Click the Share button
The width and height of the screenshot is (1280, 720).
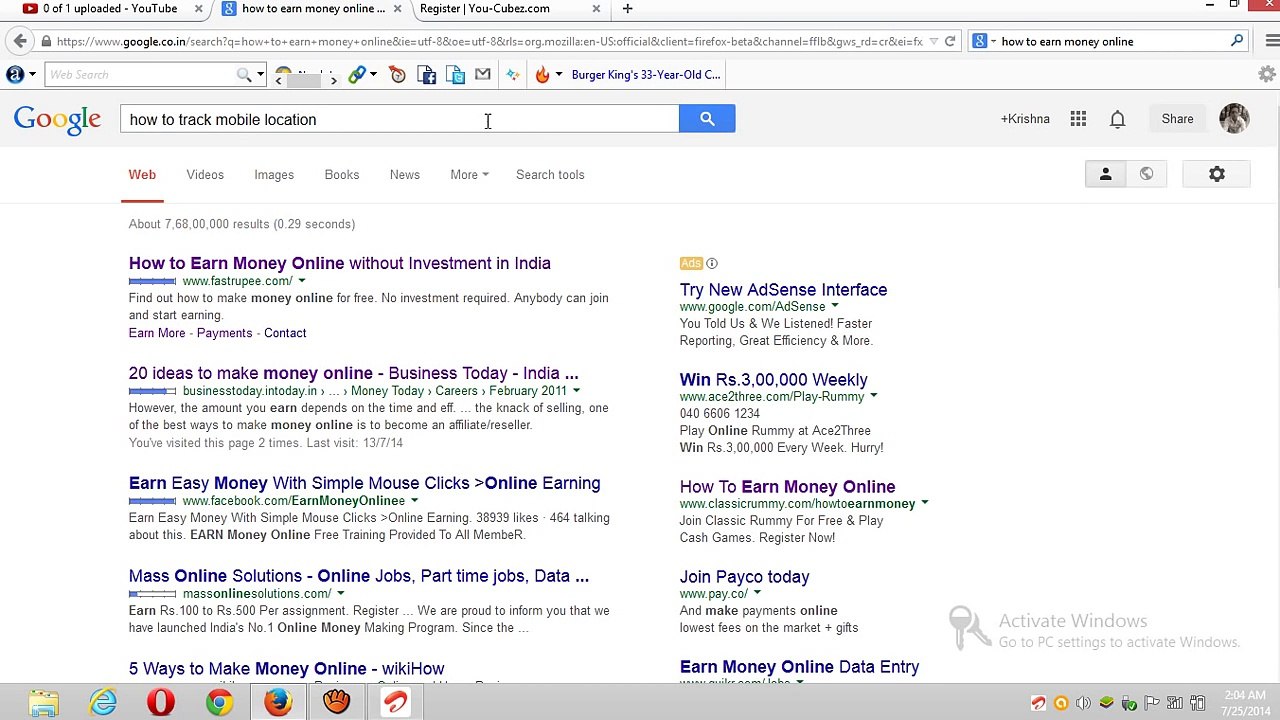click(x=1177, y=119)
